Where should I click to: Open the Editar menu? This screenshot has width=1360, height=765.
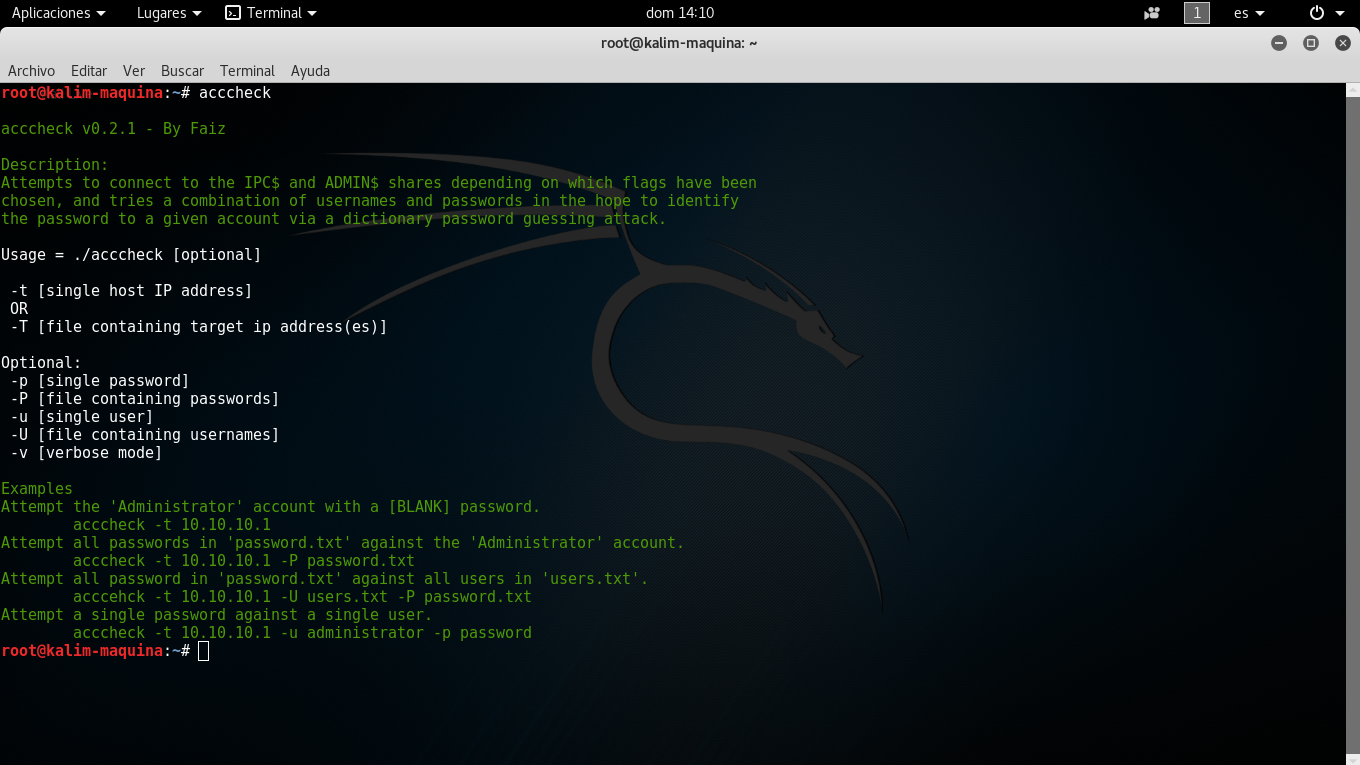coord(89,71)
